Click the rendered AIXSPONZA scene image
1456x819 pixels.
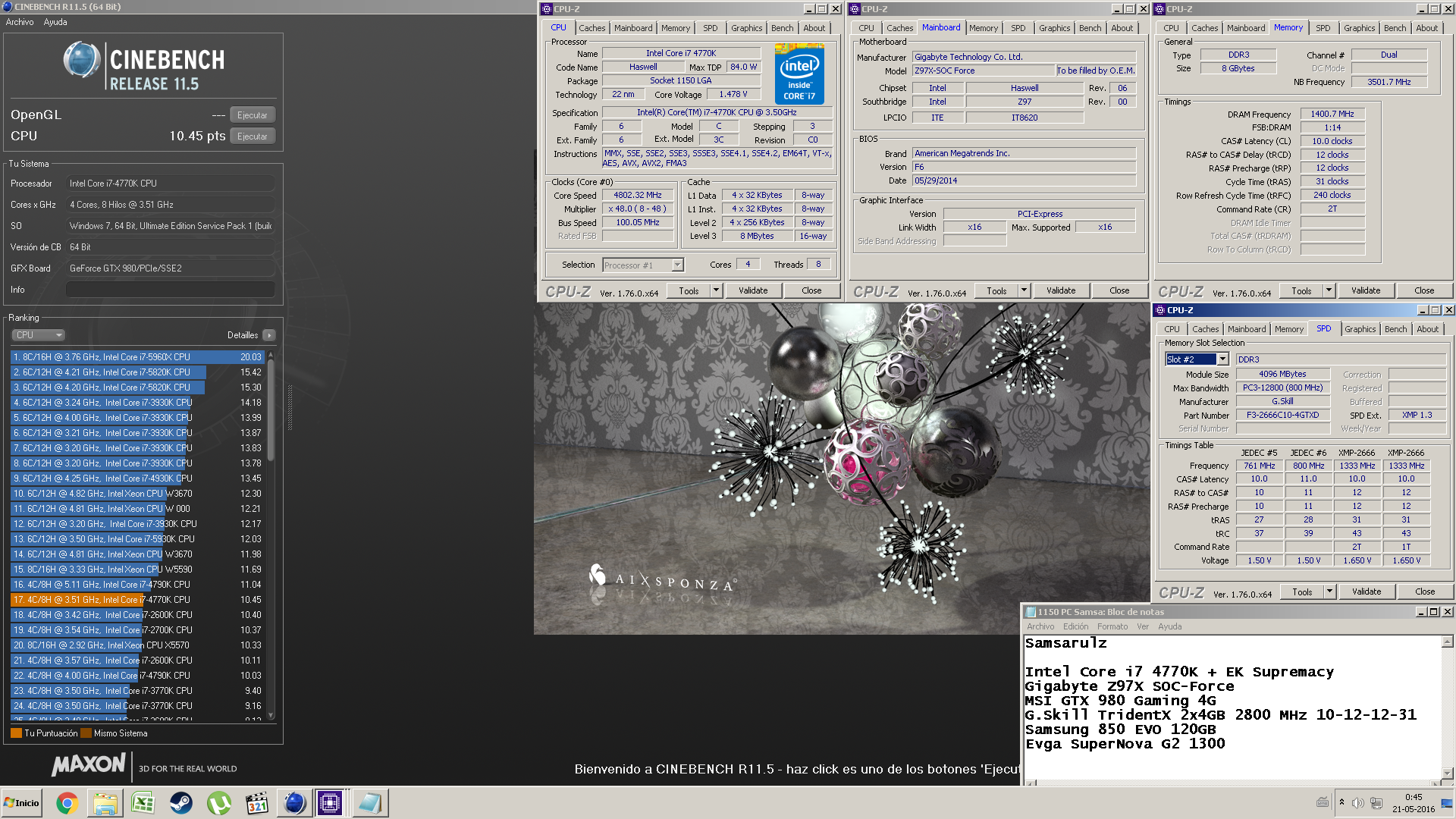841,469
